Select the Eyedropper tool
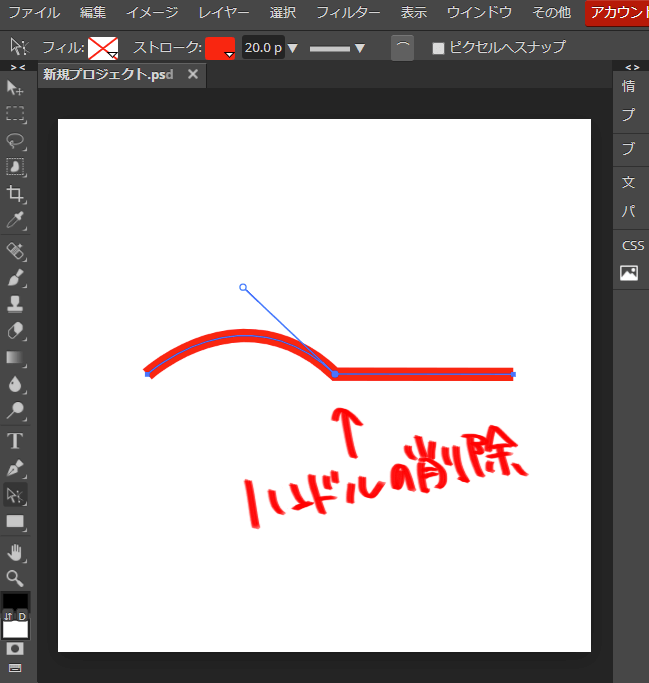 point(15,220)
